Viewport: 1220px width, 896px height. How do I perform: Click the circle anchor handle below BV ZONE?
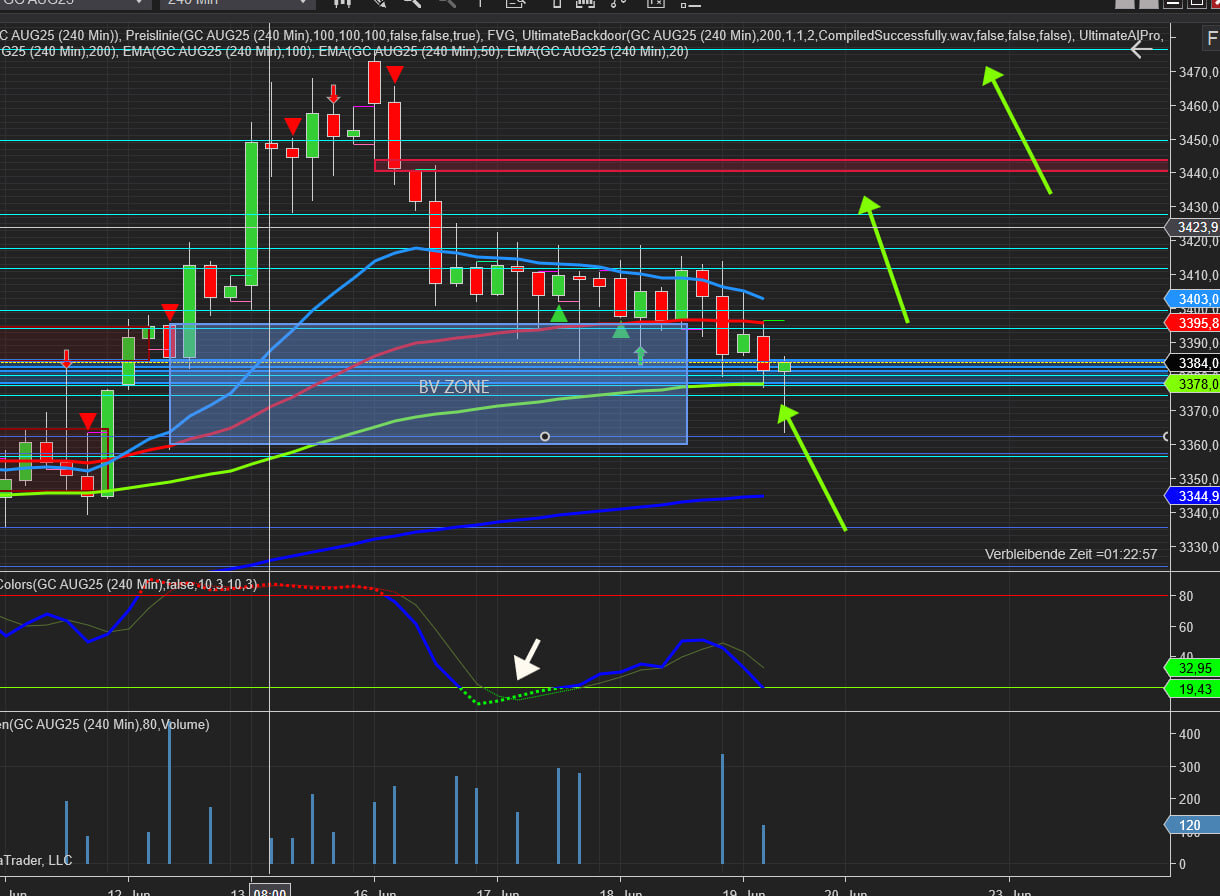tap(545, 436)
